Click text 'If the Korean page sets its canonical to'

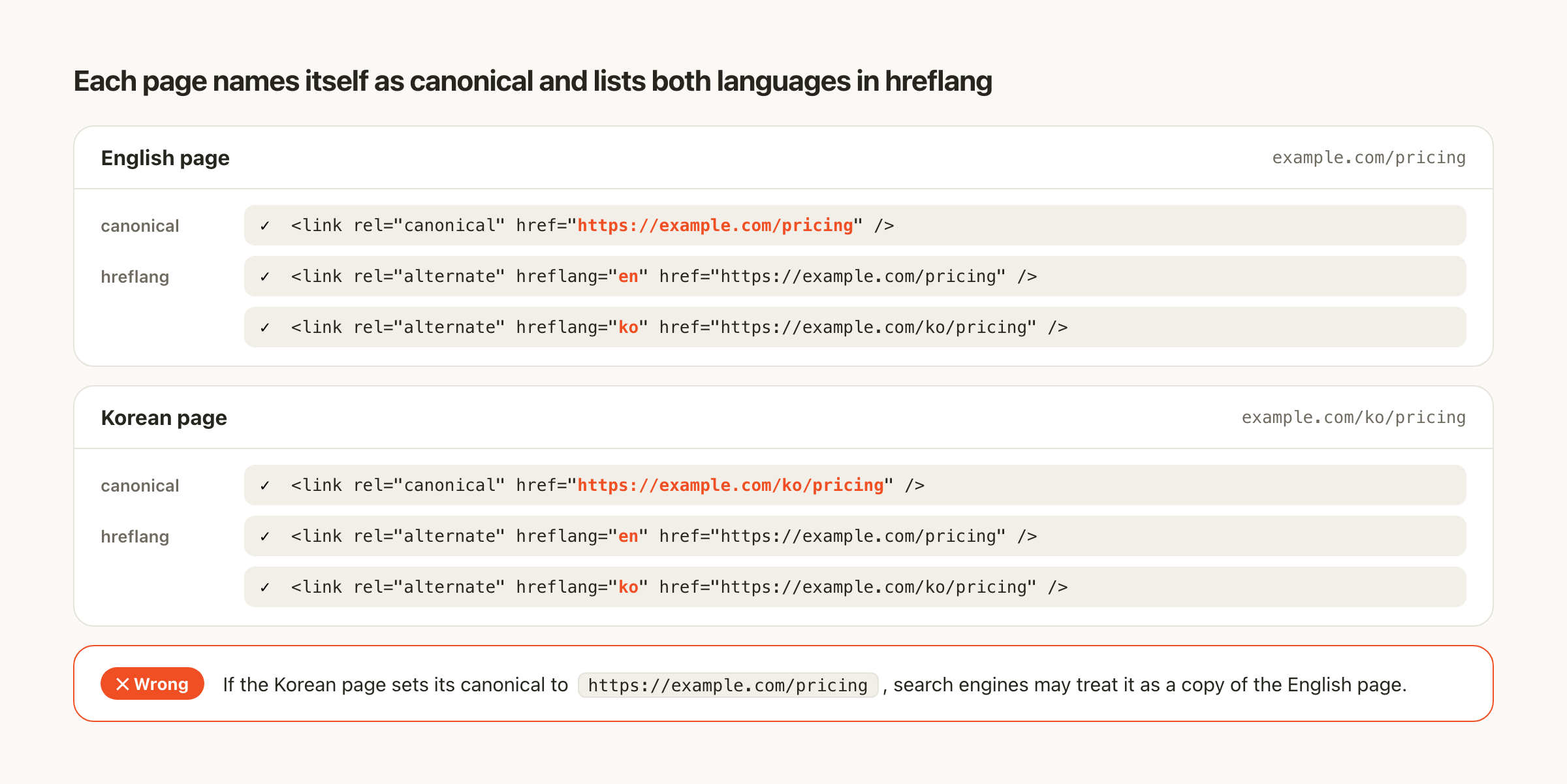(x=396, y=685)
